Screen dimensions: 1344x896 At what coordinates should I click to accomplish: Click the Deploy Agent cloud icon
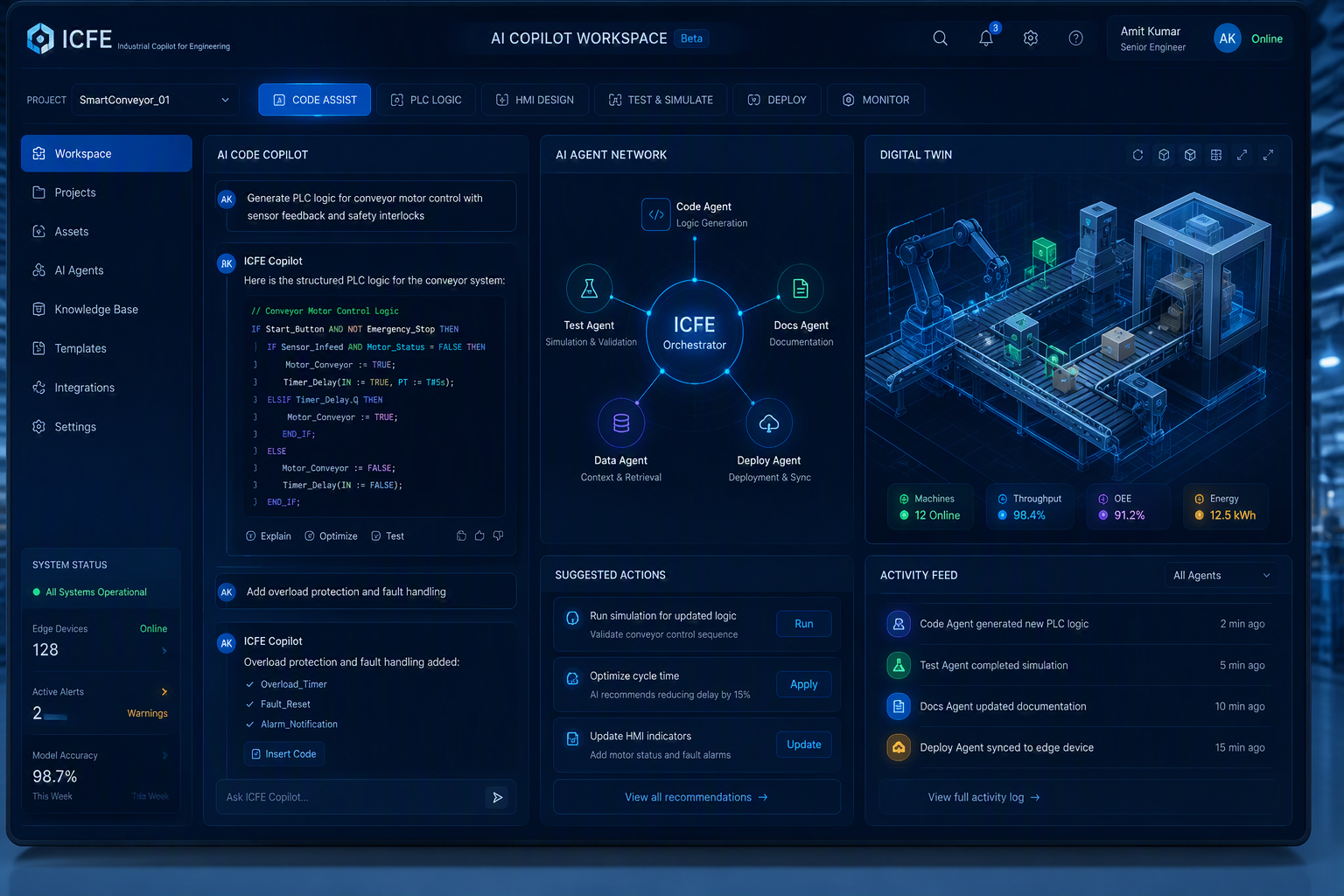click(x=769, y=423)
